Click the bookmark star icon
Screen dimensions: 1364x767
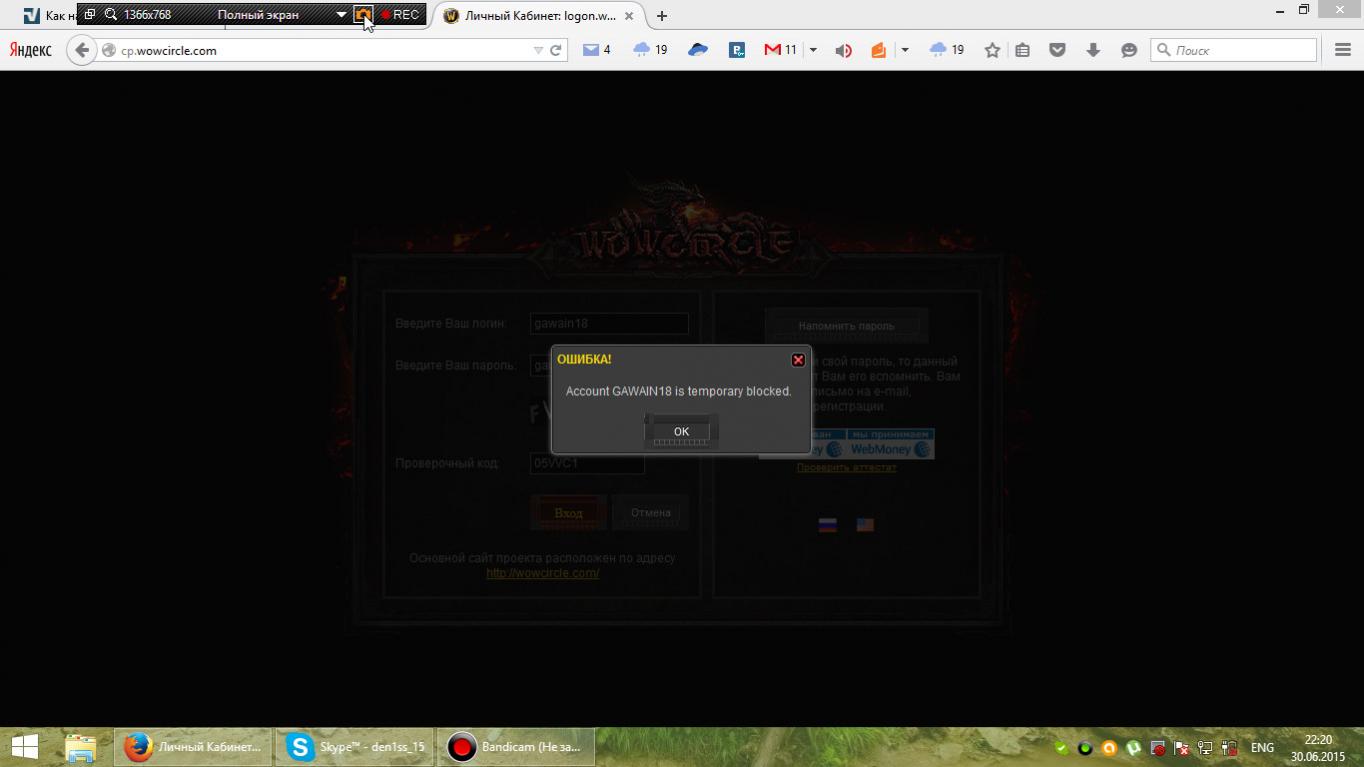coord(992,50)
